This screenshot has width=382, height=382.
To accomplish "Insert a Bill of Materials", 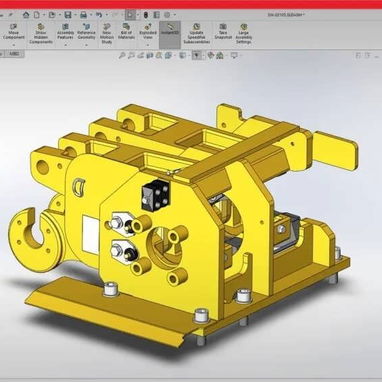I will point(126,32).
